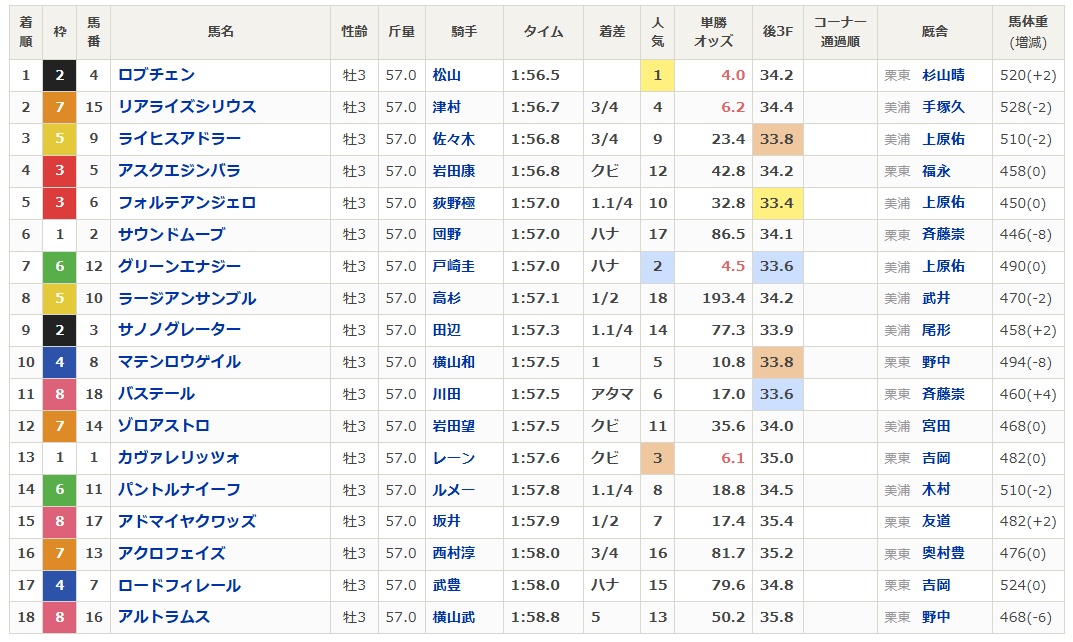
Task: Click yellow highlighted 33.4 cell
Action: tap(777, 203)
